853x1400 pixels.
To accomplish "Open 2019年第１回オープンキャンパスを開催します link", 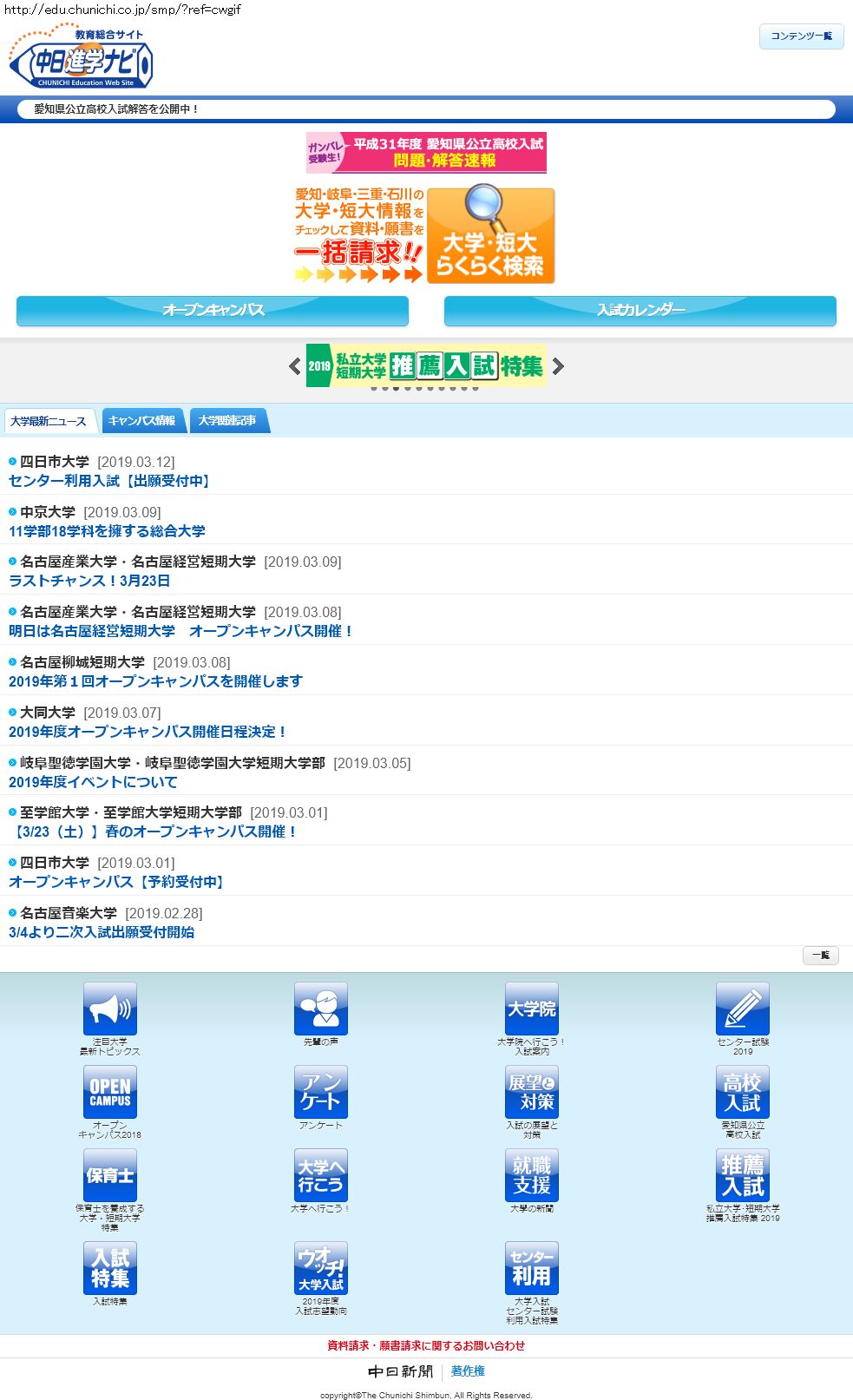I will 155,681.
